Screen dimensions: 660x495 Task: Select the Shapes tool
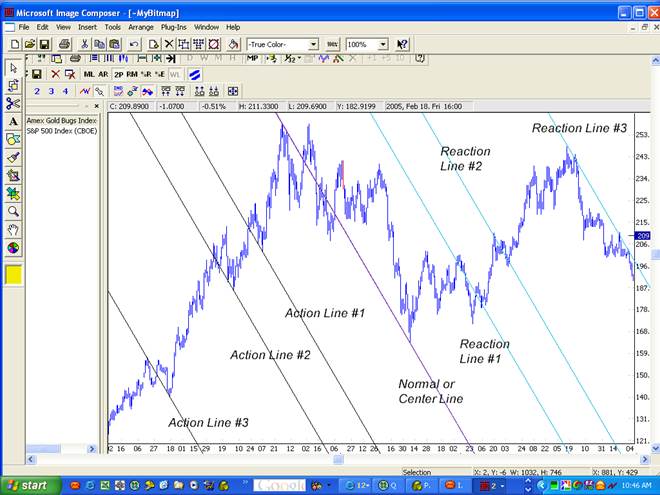13,139
